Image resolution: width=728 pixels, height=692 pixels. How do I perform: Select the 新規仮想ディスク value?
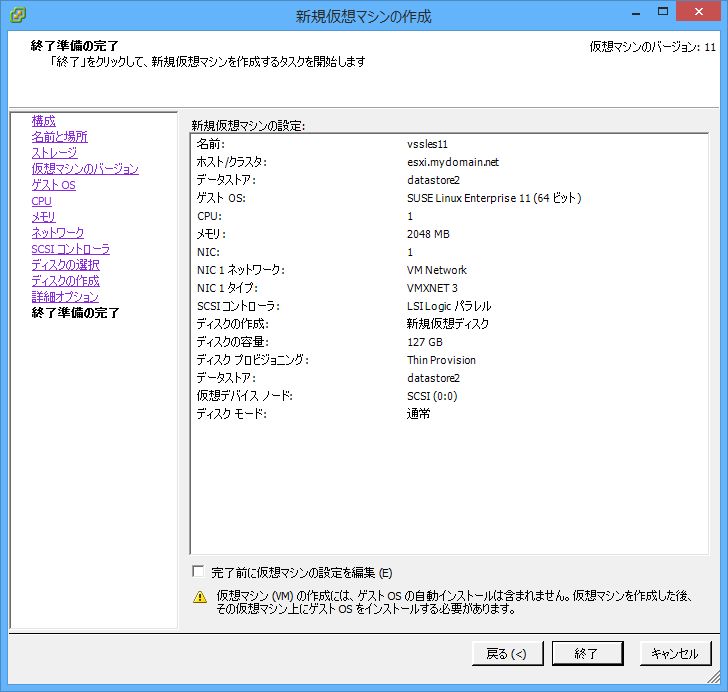pyautogui.click(x=448, y=324)
